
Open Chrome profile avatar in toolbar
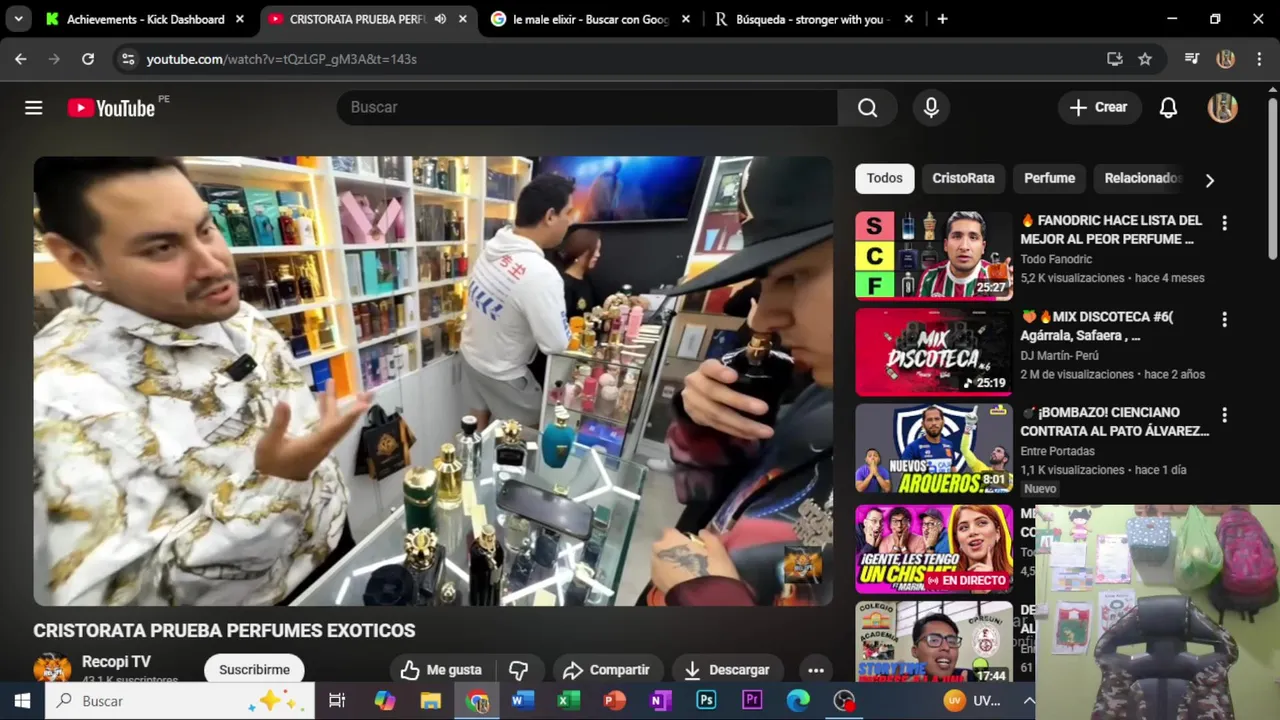click(x=1225, y=59)
